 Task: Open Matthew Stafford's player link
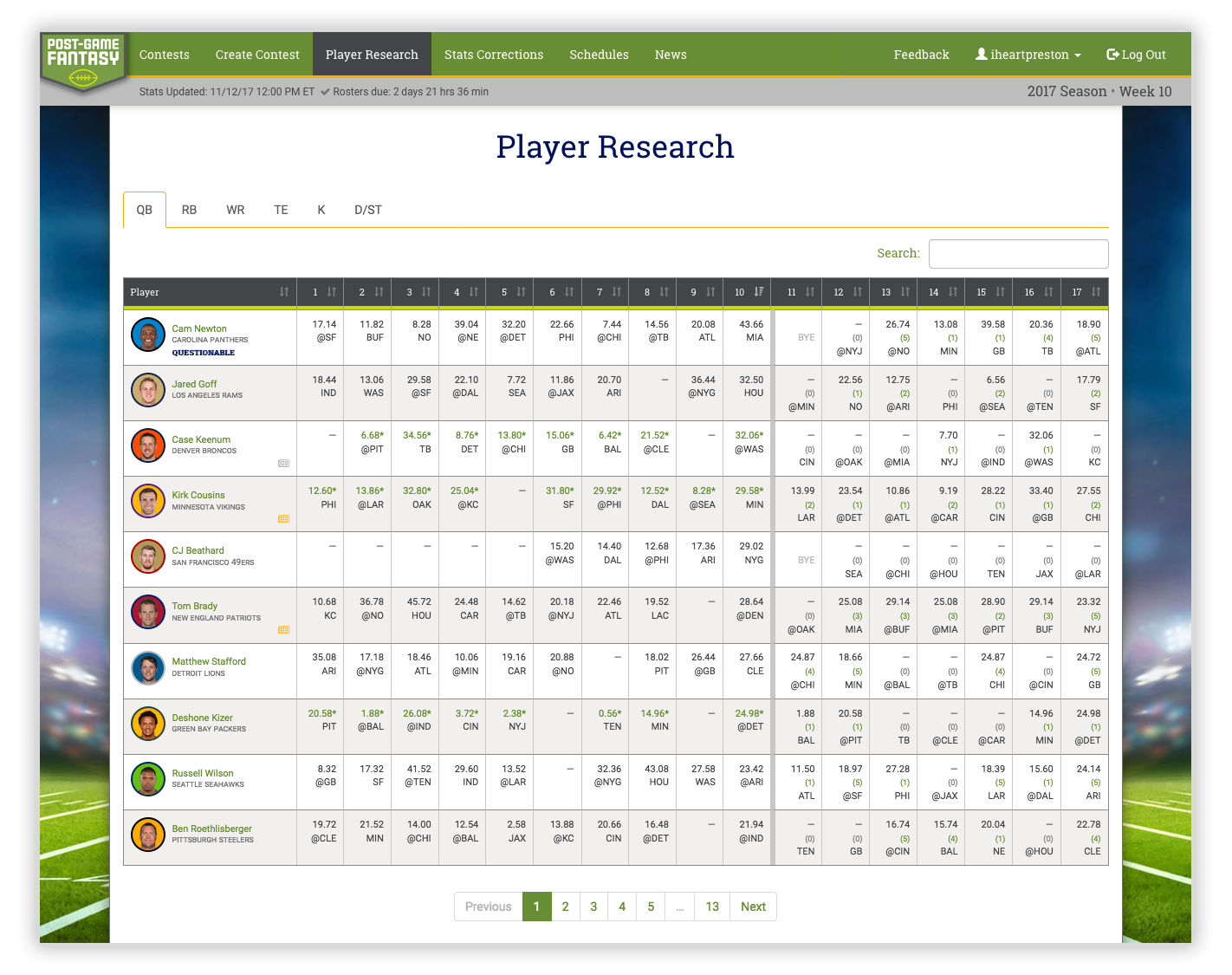point(209,661)
